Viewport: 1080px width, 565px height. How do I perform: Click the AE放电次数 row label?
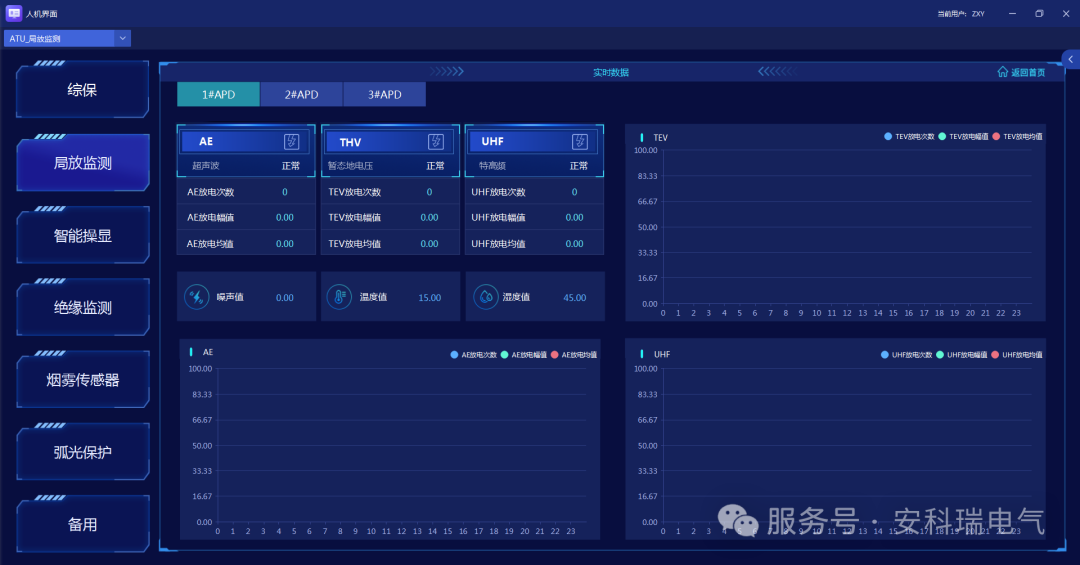coord(210,192)
